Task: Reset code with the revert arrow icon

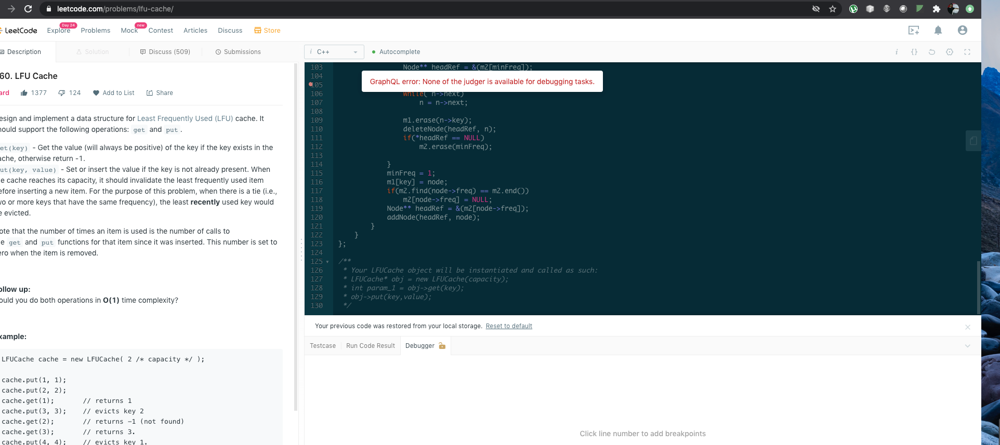Action: coord(932,52)
